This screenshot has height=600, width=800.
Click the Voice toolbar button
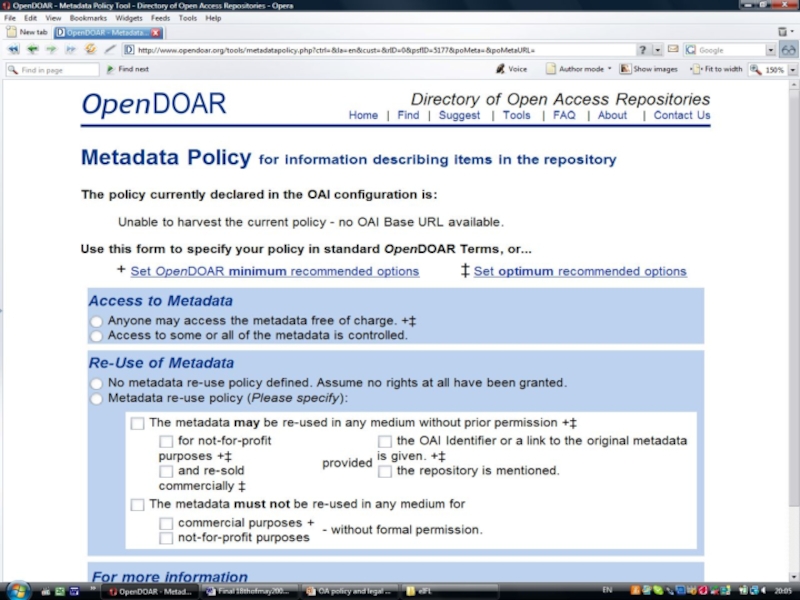(512, 69)
